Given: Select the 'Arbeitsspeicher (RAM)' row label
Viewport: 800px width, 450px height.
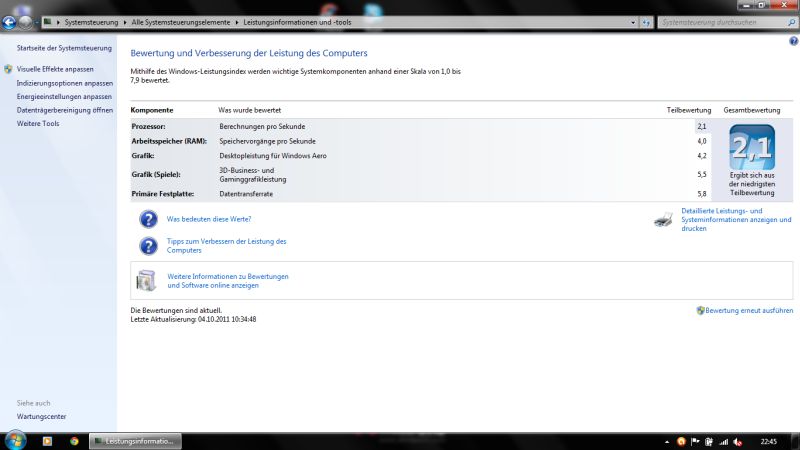Looking at the screenshot, I should coord(169,141).
